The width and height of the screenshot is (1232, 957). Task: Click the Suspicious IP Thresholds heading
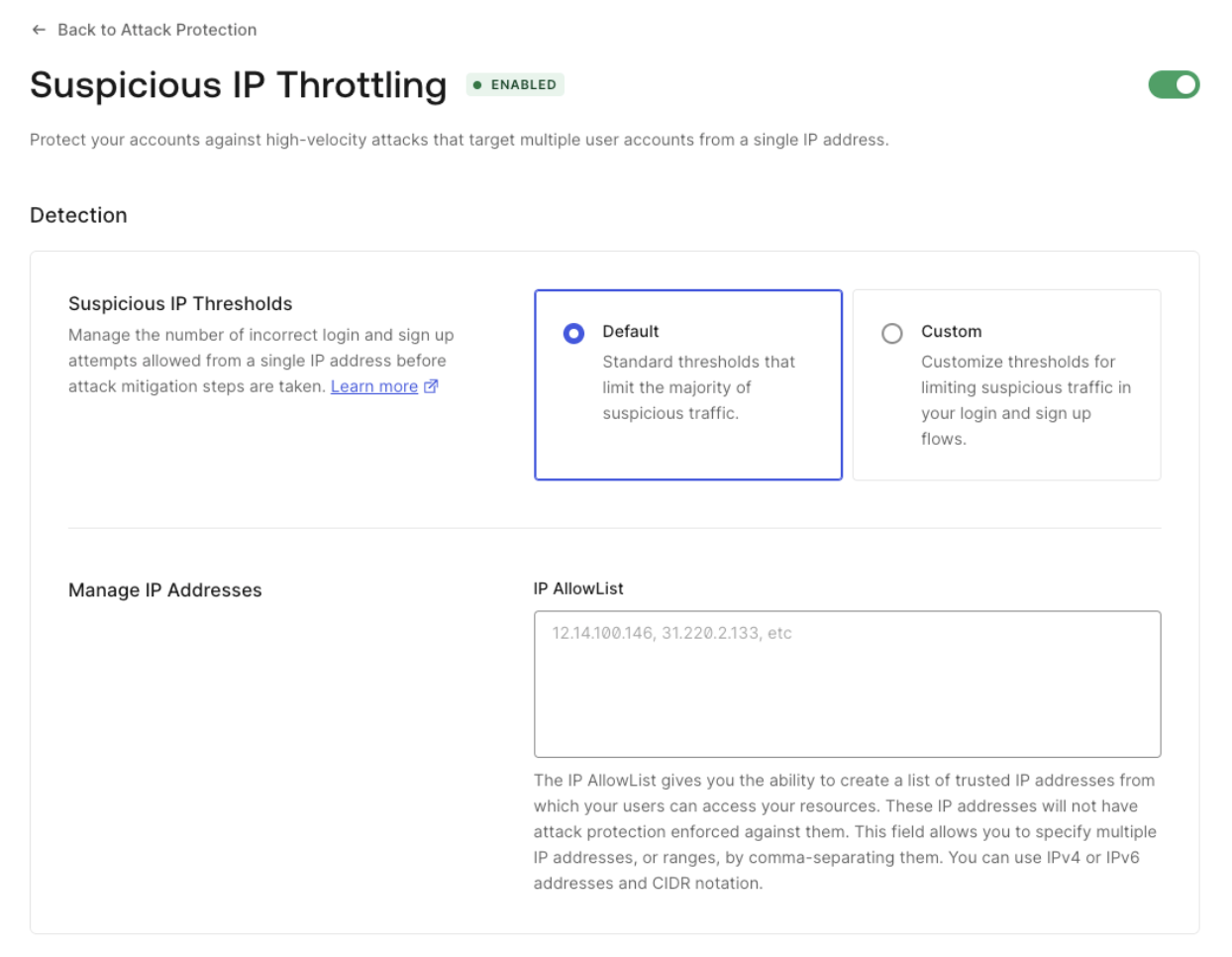pos(180,304)
